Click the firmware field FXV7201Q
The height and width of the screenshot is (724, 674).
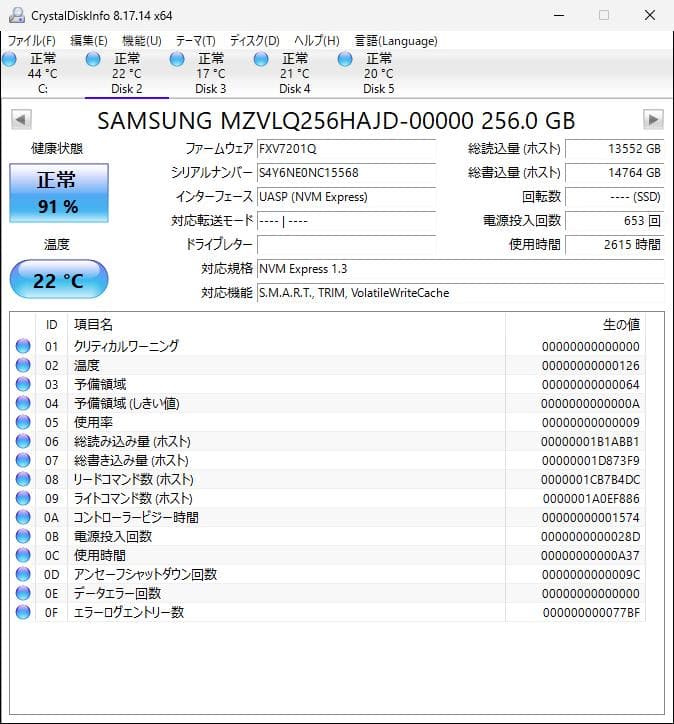coord(346,149)
